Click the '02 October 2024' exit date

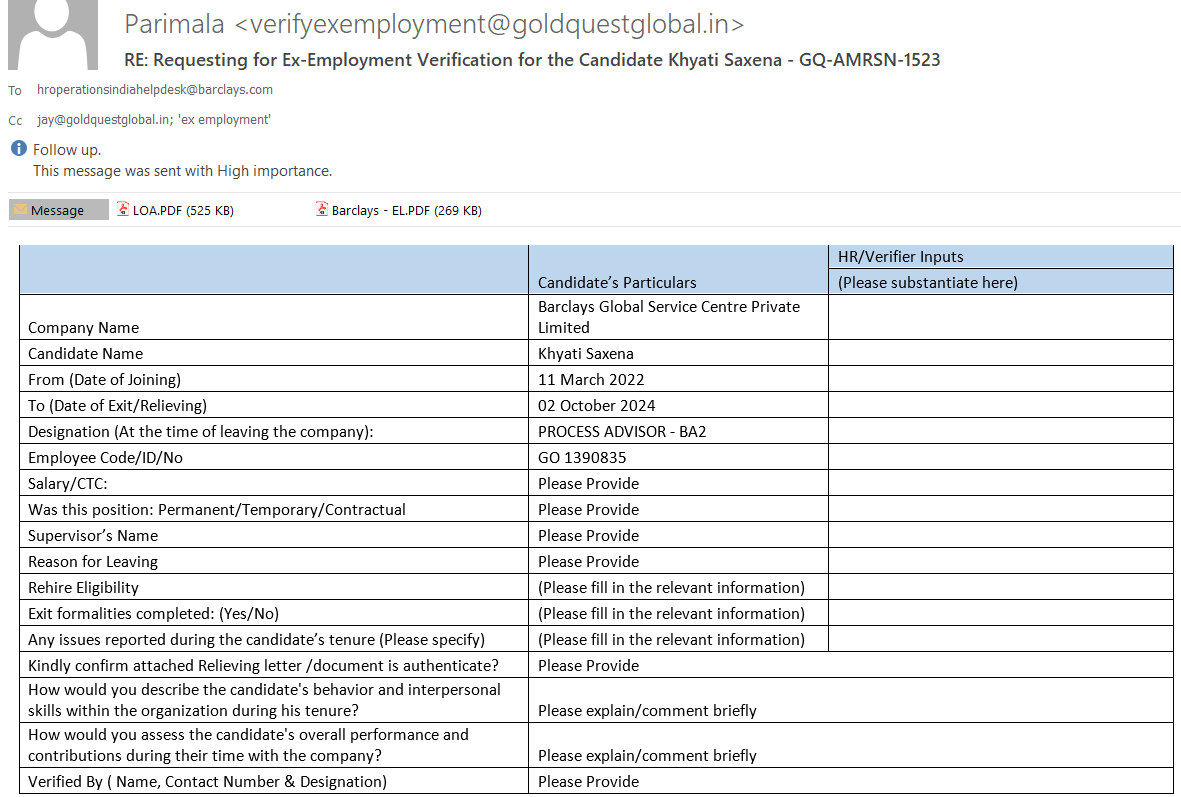597,405
